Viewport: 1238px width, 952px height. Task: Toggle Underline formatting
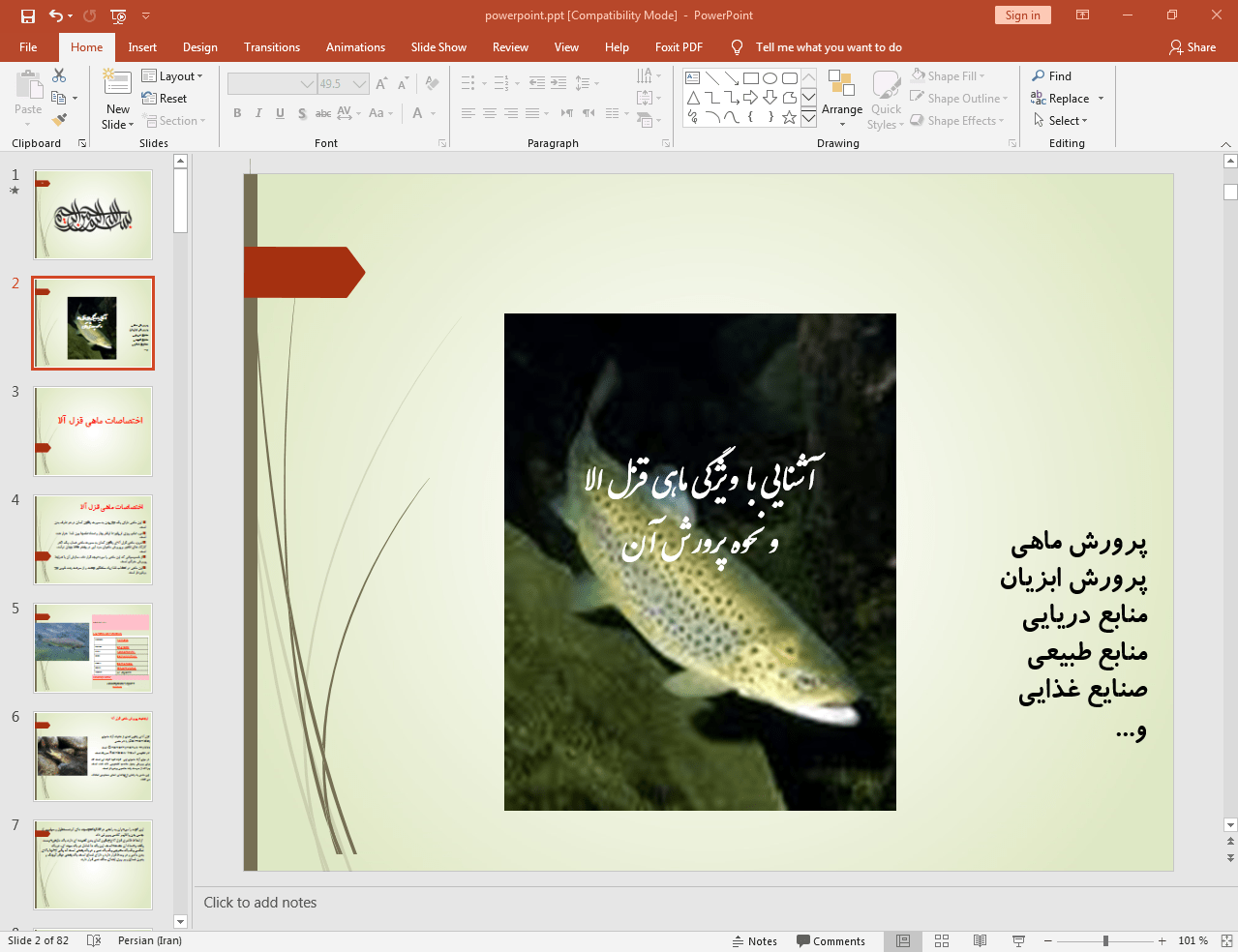[x=280, y=113]
